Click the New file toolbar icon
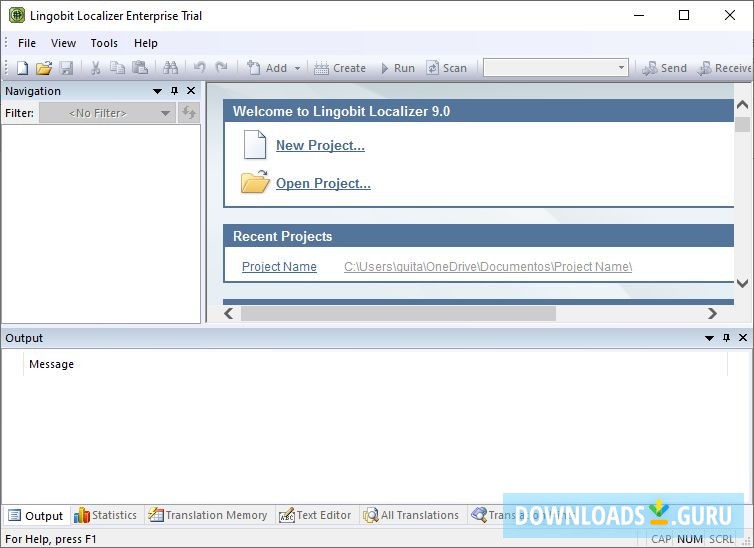 22,68
